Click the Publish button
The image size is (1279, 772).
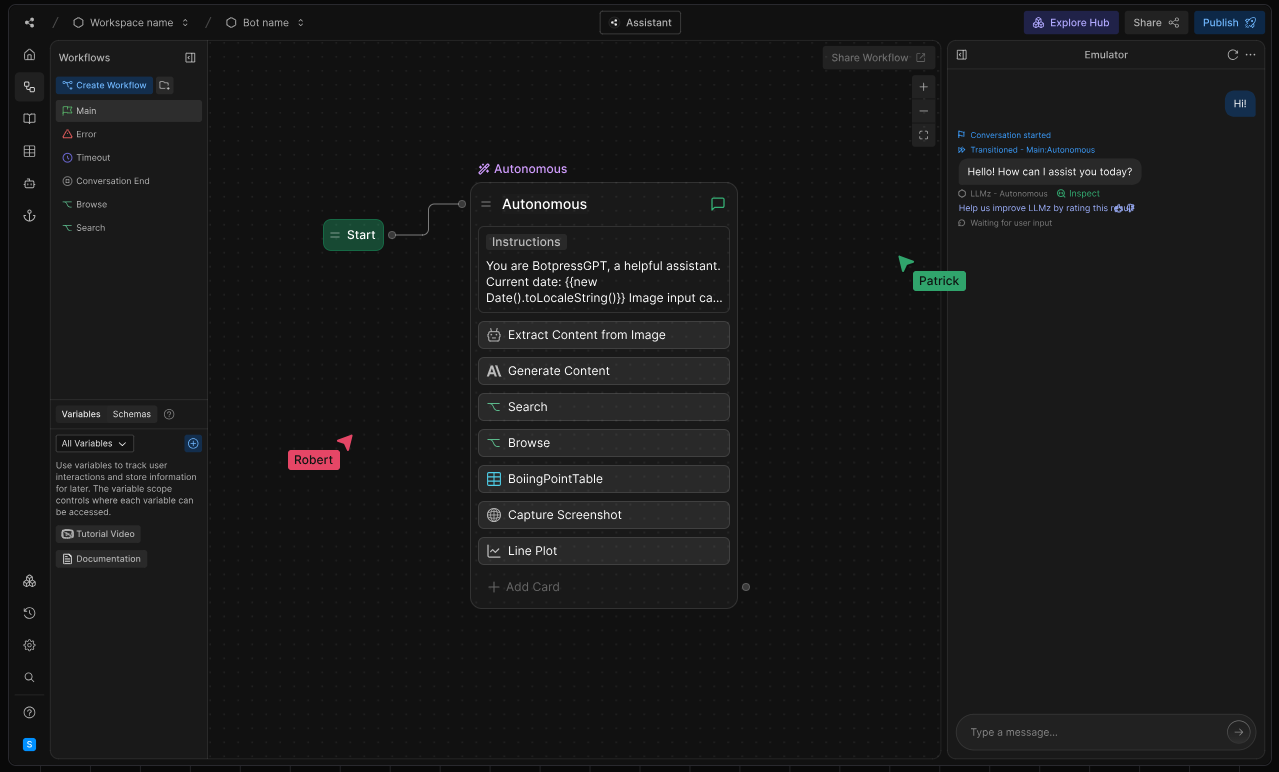coord(1229,22)
